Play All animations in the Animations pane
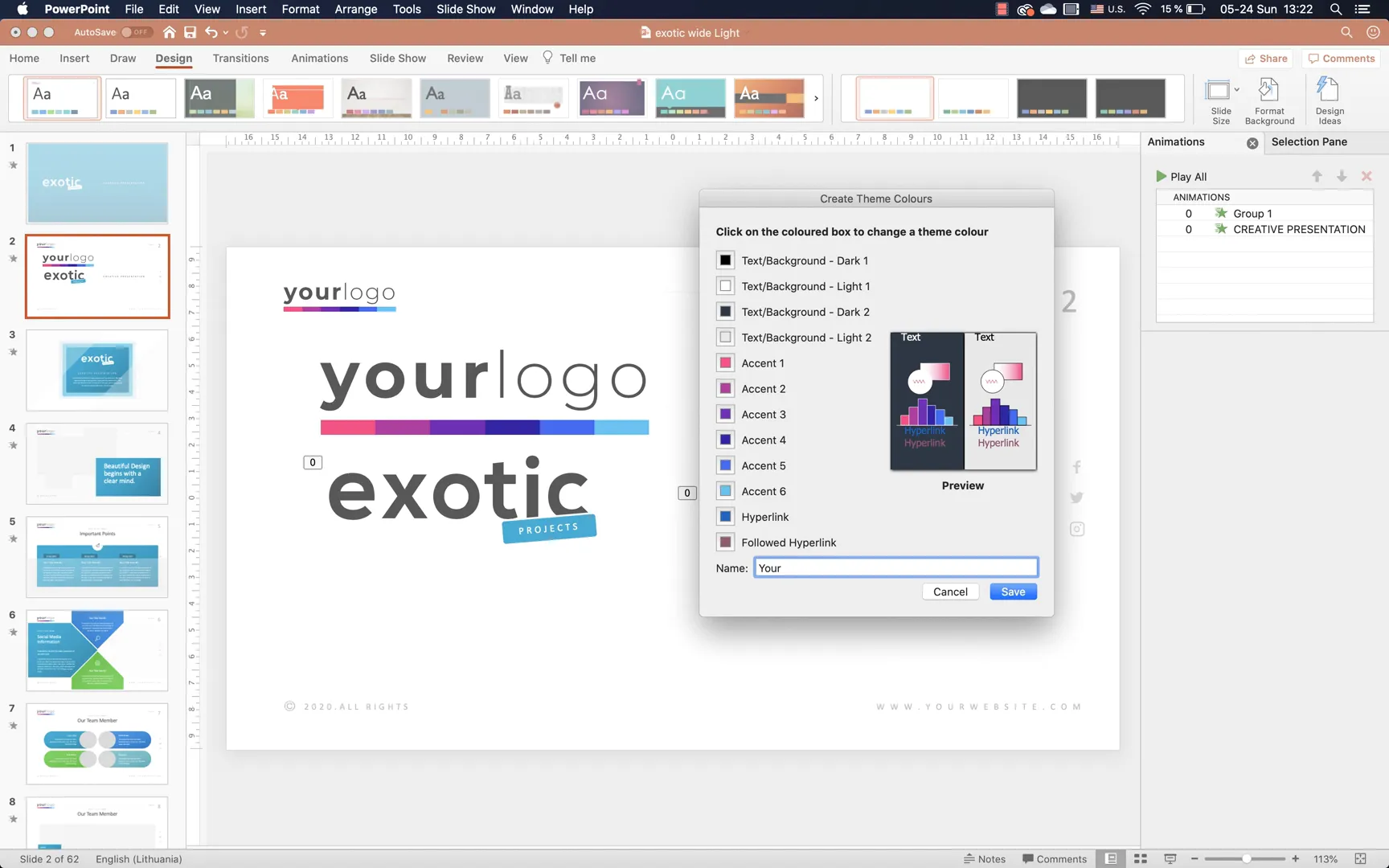Image resolution: width=1389 pixels, height=868 pixels. pos(1182,176)
